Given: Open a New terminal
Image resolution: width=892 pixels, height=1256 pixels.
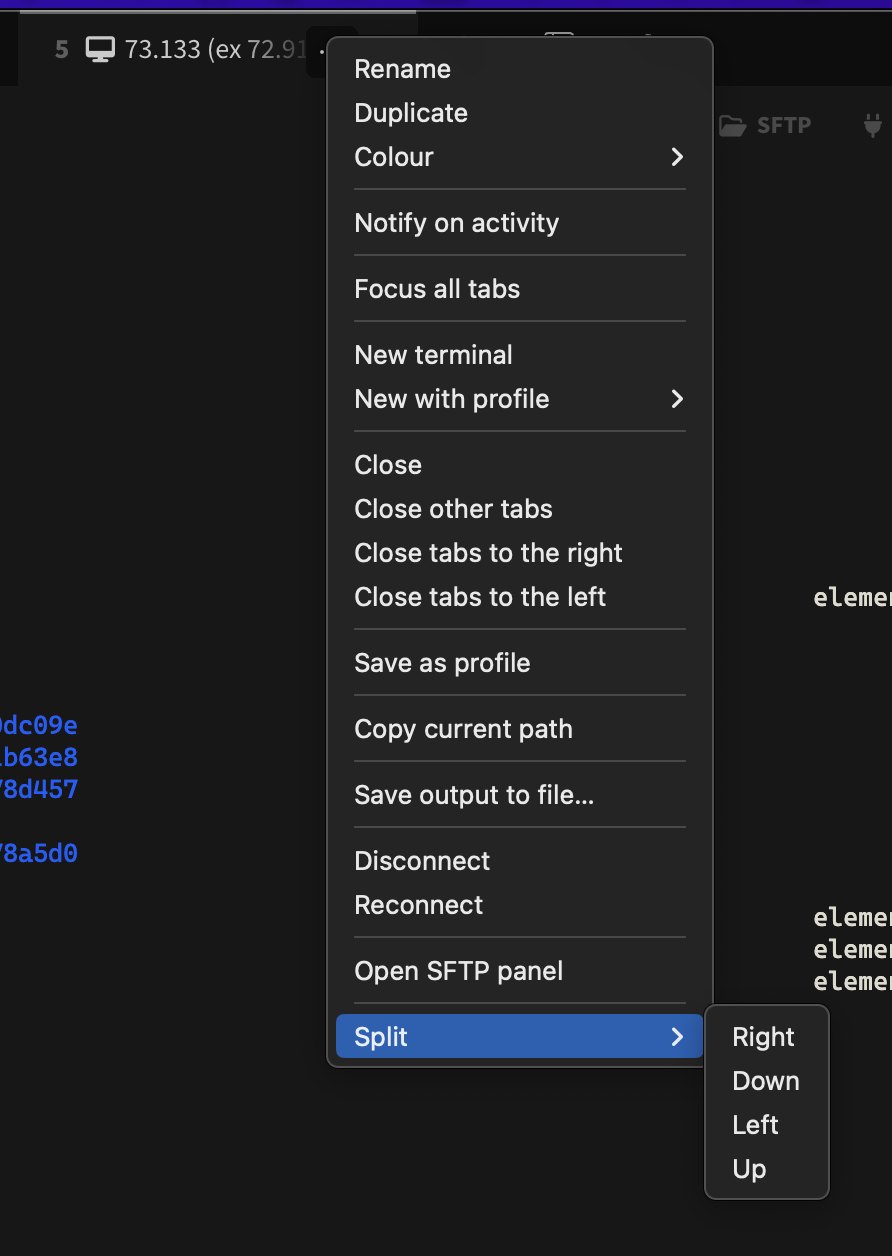Looking at the screenshot, I should (x=432, y=355).
